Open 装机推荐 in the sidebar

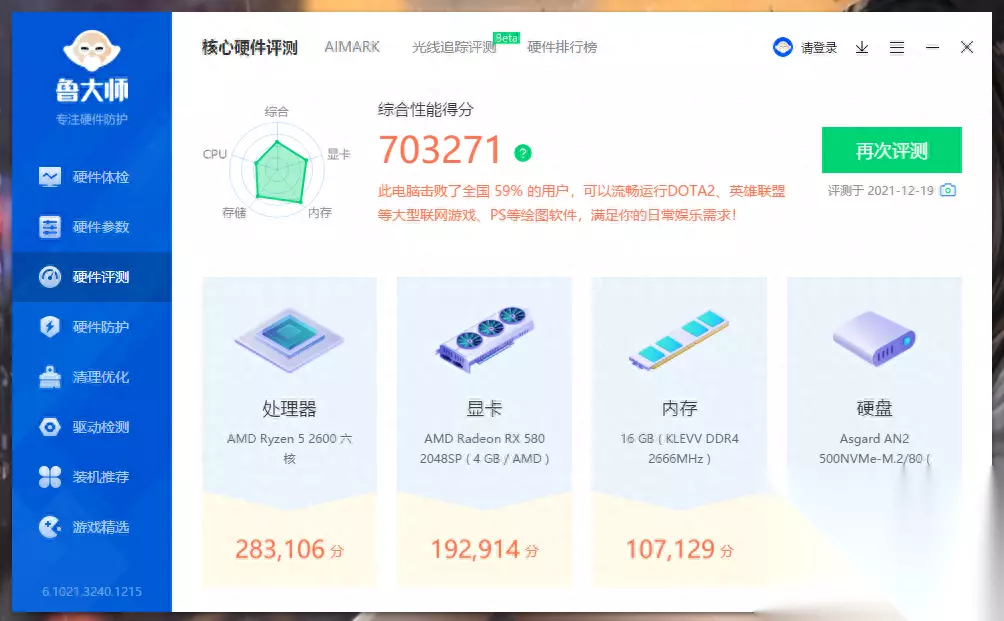point(92,476)
